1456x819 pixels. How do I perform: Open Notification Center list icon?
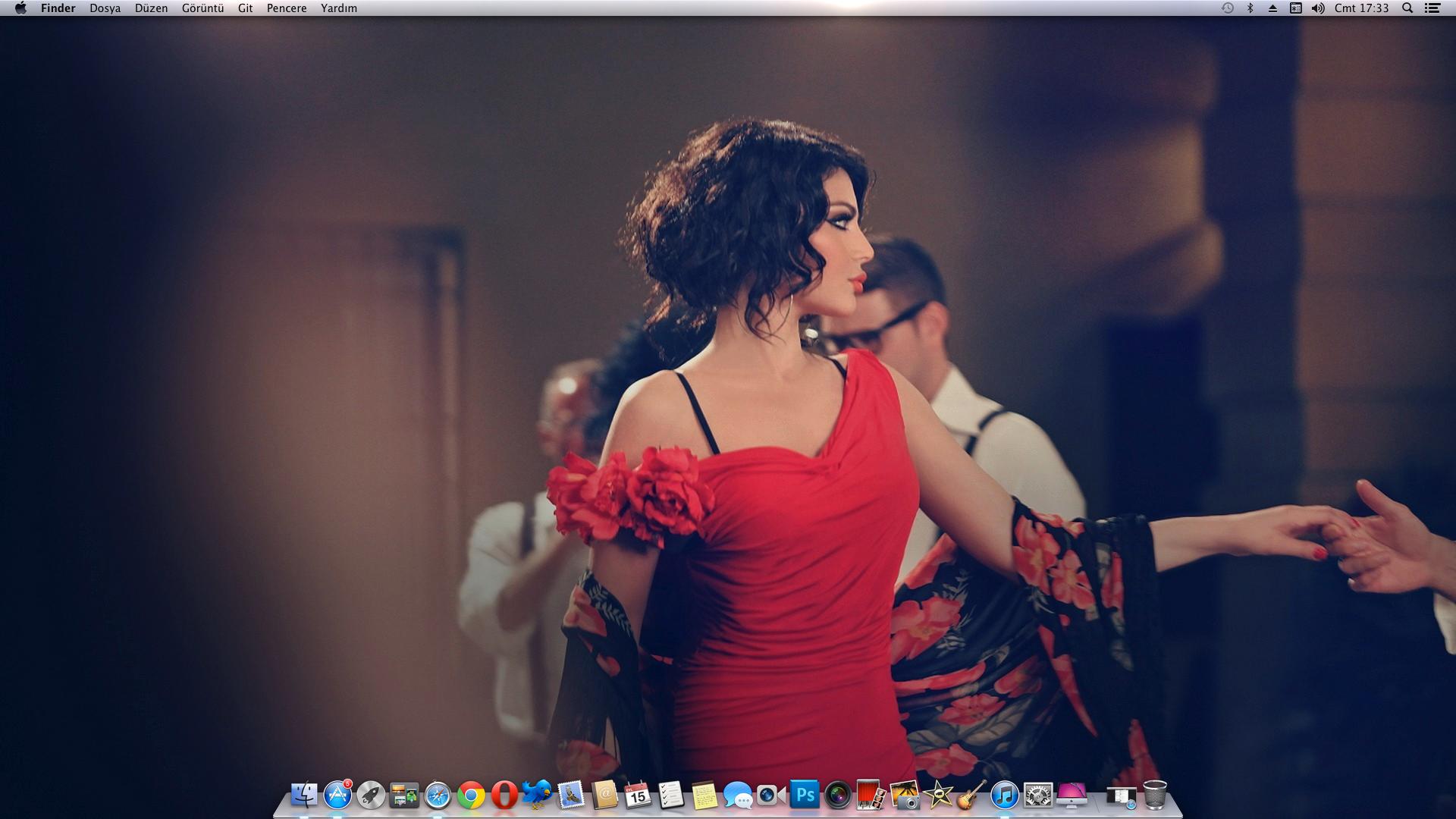(x=1432, y=8)
